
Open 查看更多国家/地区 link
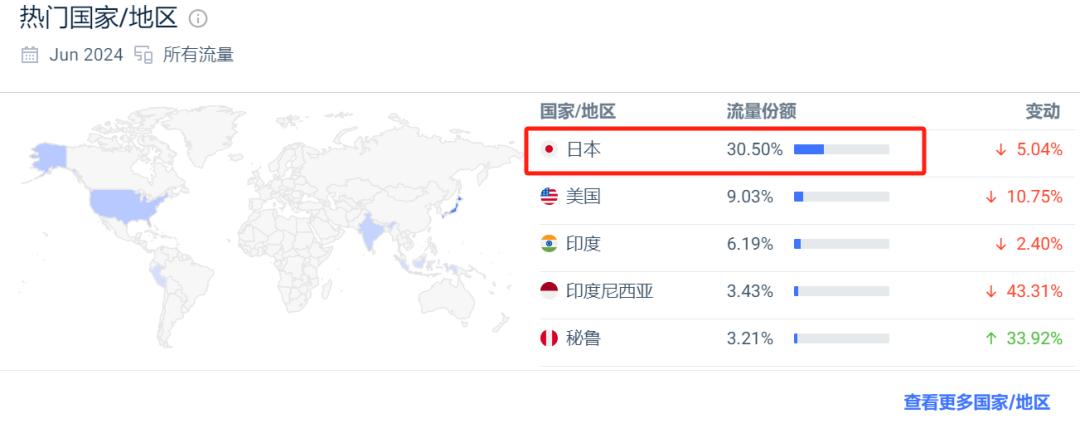[x=977, y=403]
